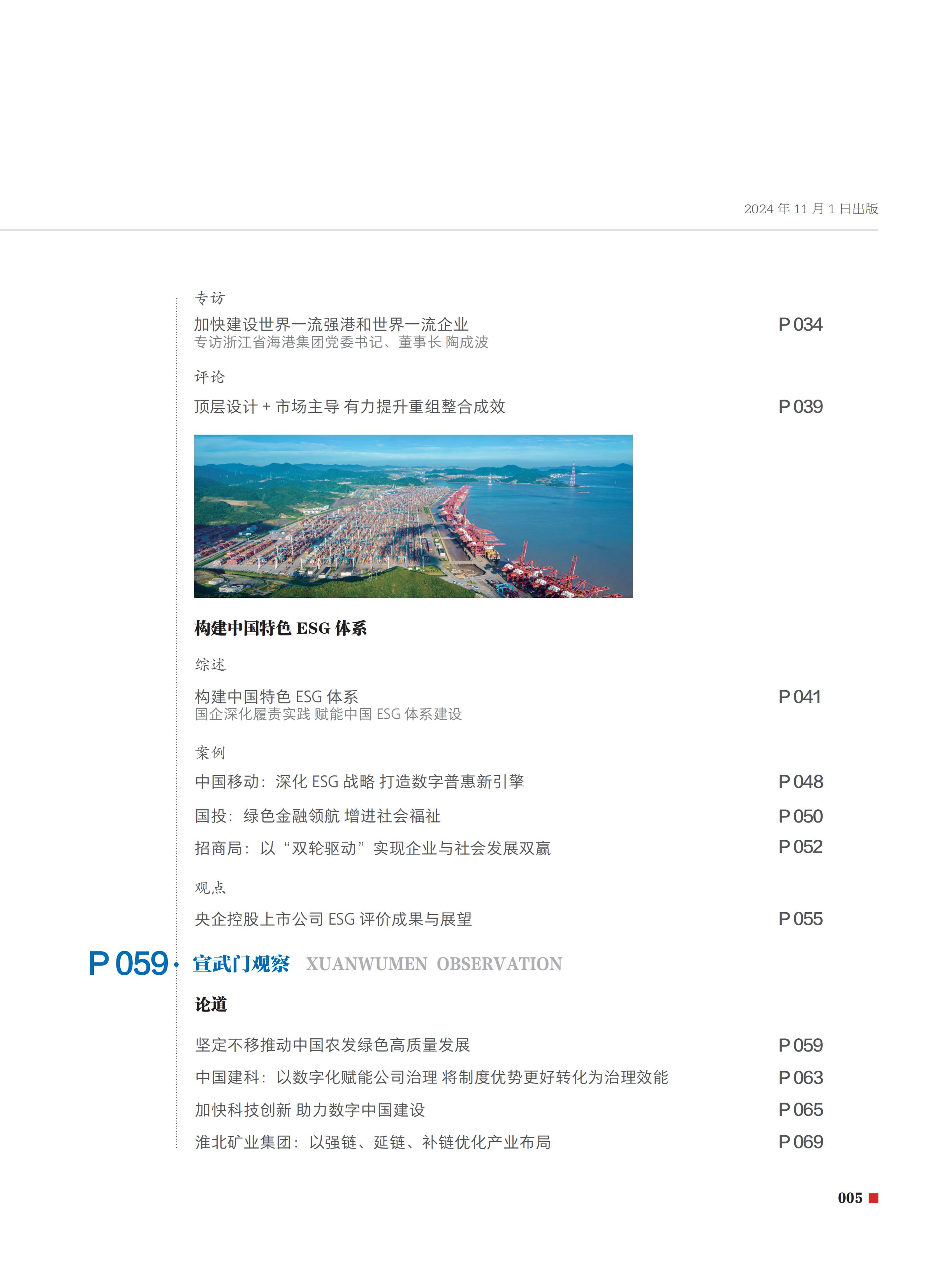
Task: Open article '坚定不移推动中国农发绿色高质量发展'
Action: pyautogui.click(x=332, y=1045)
